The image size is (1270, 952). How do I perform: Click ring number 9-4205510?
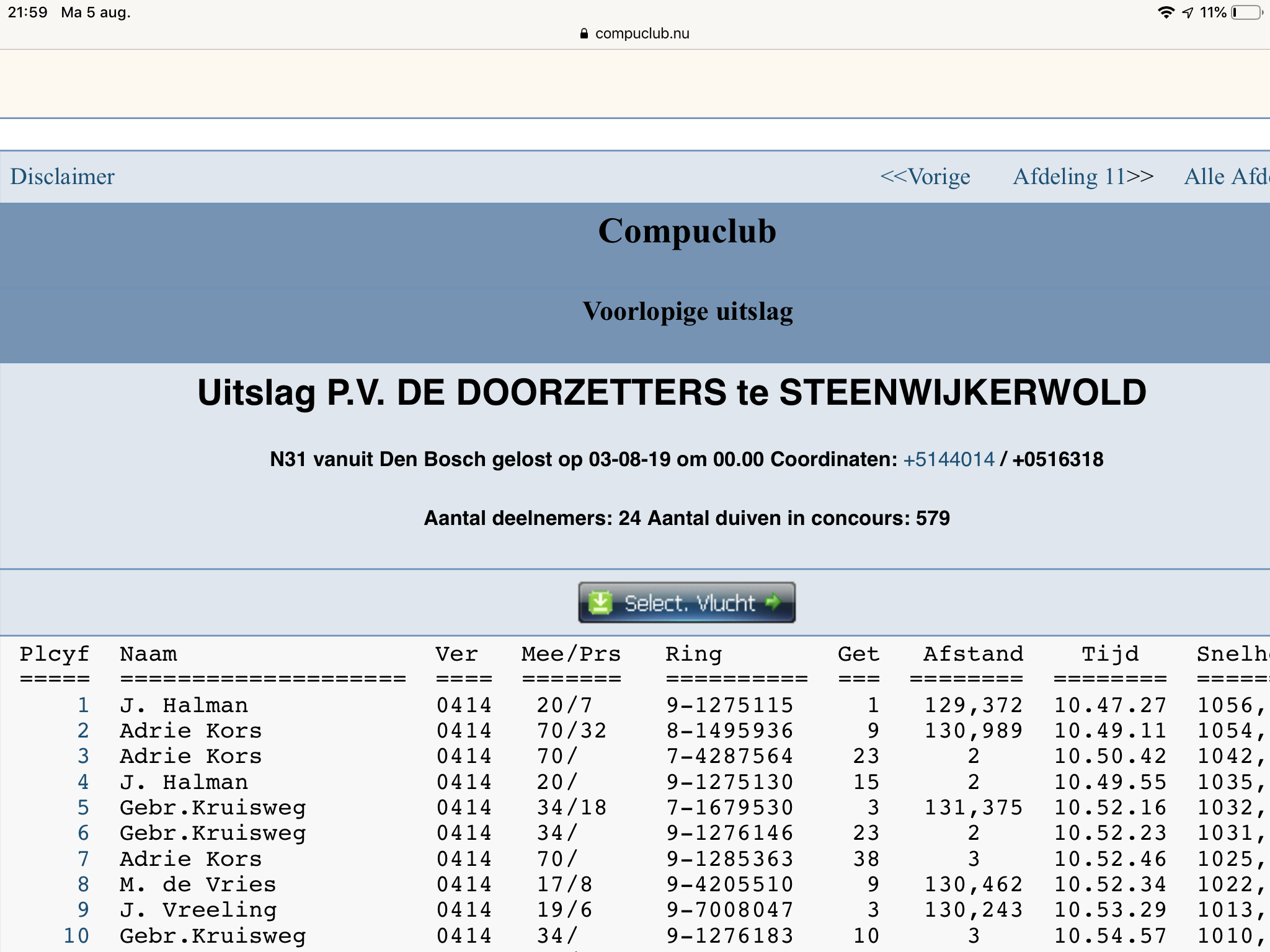pos(730,884)
